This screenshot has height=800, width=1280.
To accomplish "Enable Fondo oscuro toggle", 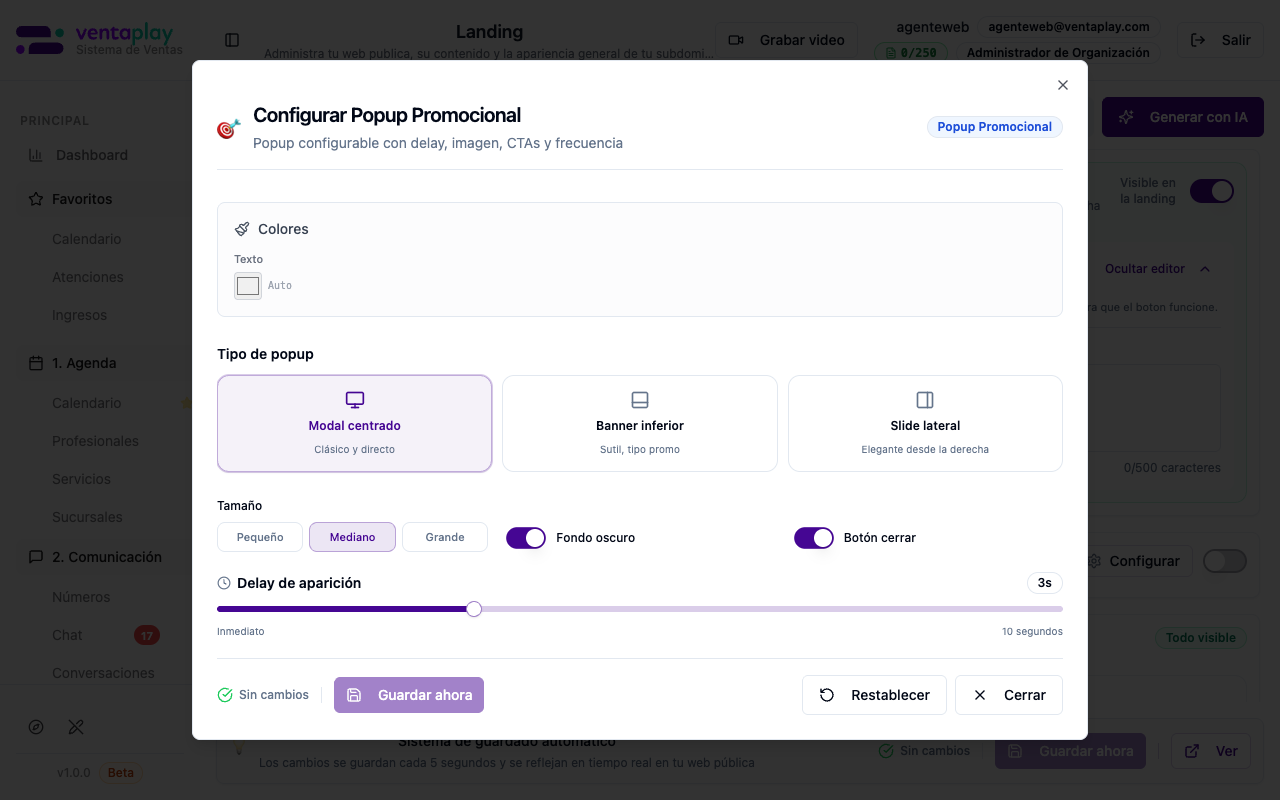I will pos(526,537).
